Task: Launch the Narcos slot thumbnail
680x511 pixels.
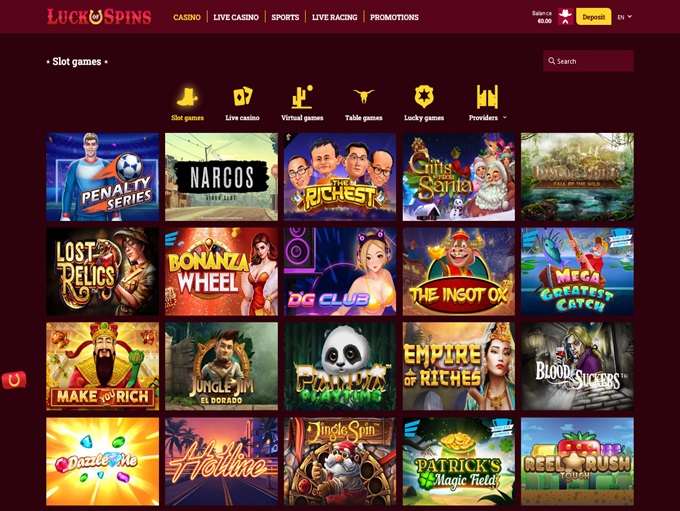Action: (221, 177)
